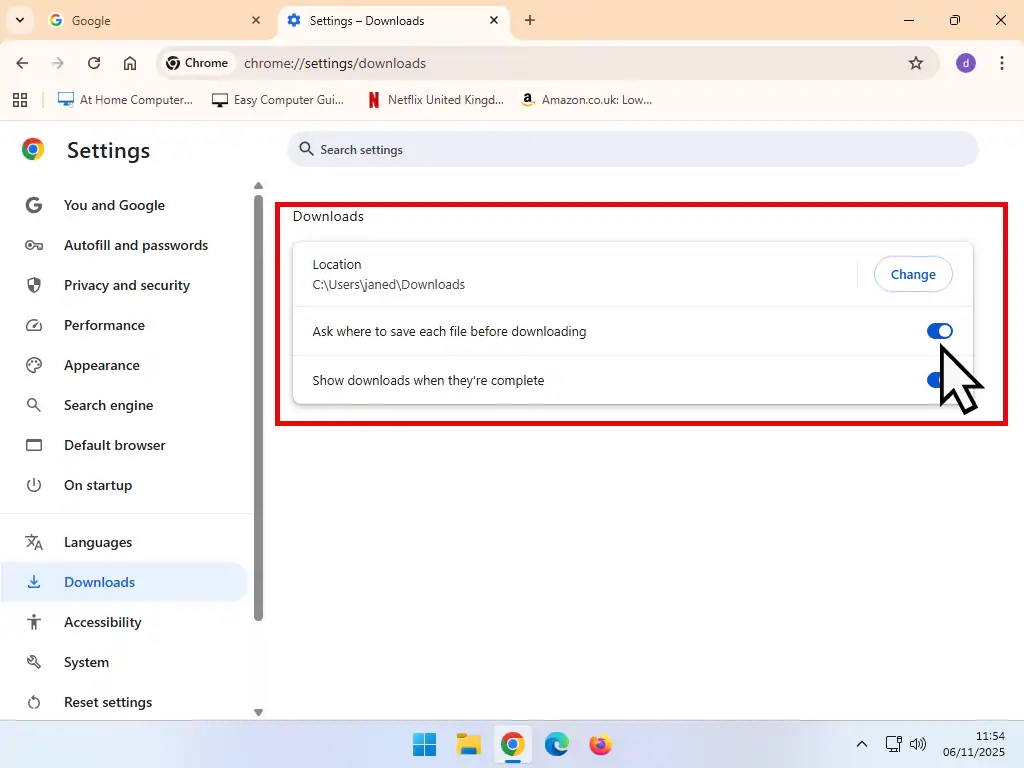Launch Firefox from the taskbar
This screenshot has height=768, width=1024.
pyautogui.click(x=600, y=744)
